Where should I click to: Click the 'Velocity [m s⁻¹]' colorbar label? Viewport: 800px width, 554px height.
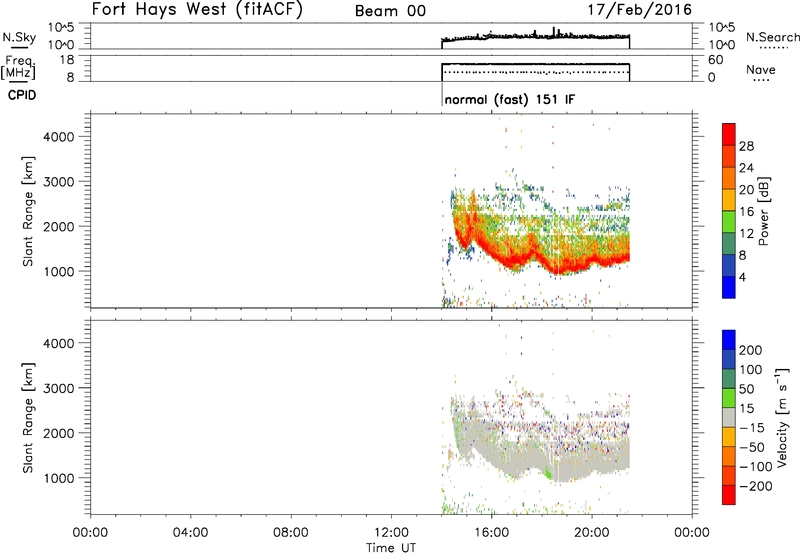(782, 417)
